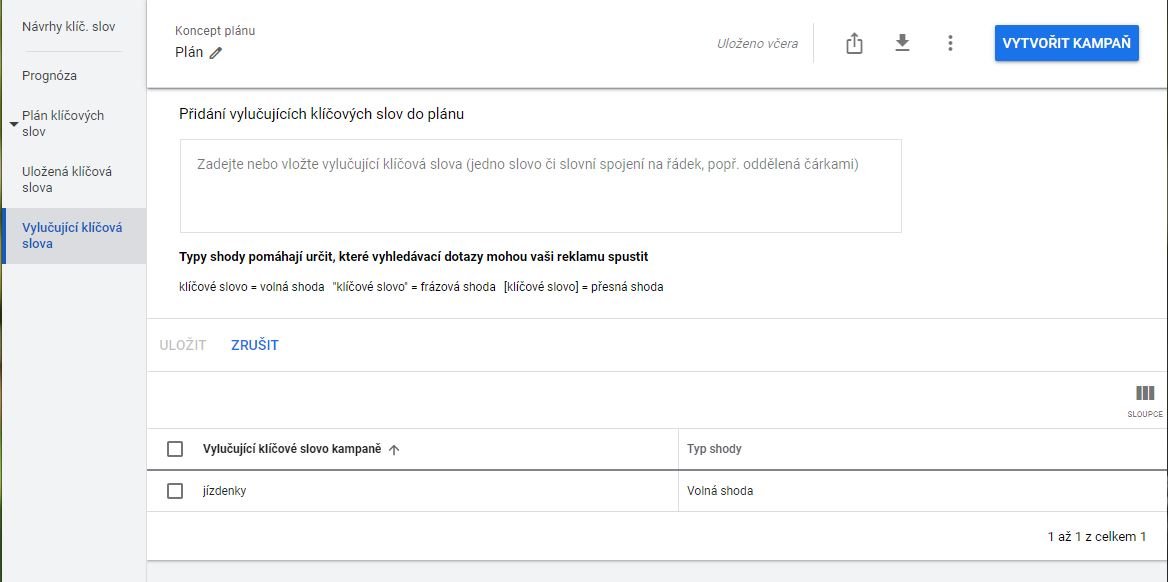Download the plan with the download icon
This screenshot has height=582, width=1168.
coord(902,43)
